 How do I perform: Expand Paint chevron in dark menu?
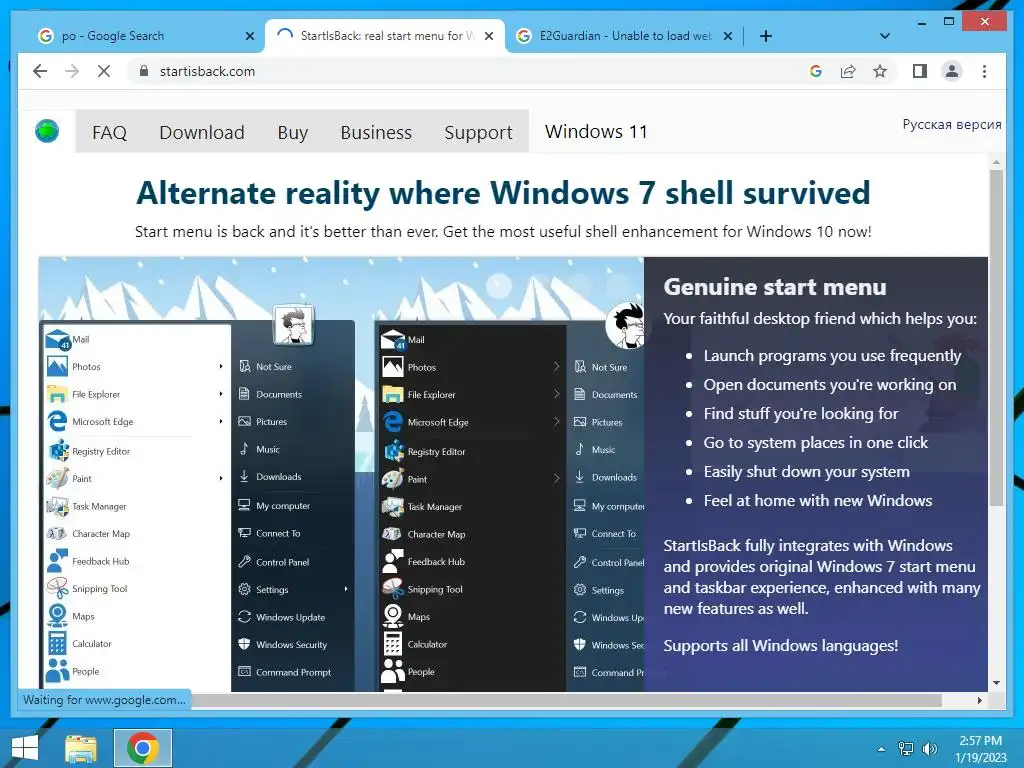pos(556,479)
